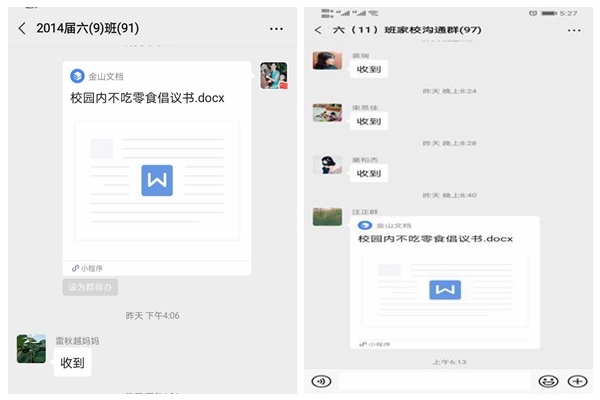Tap sender avatar beside 2014届六(9)班 document card
Screen dimensions: 600x400
tap(273, 75)
